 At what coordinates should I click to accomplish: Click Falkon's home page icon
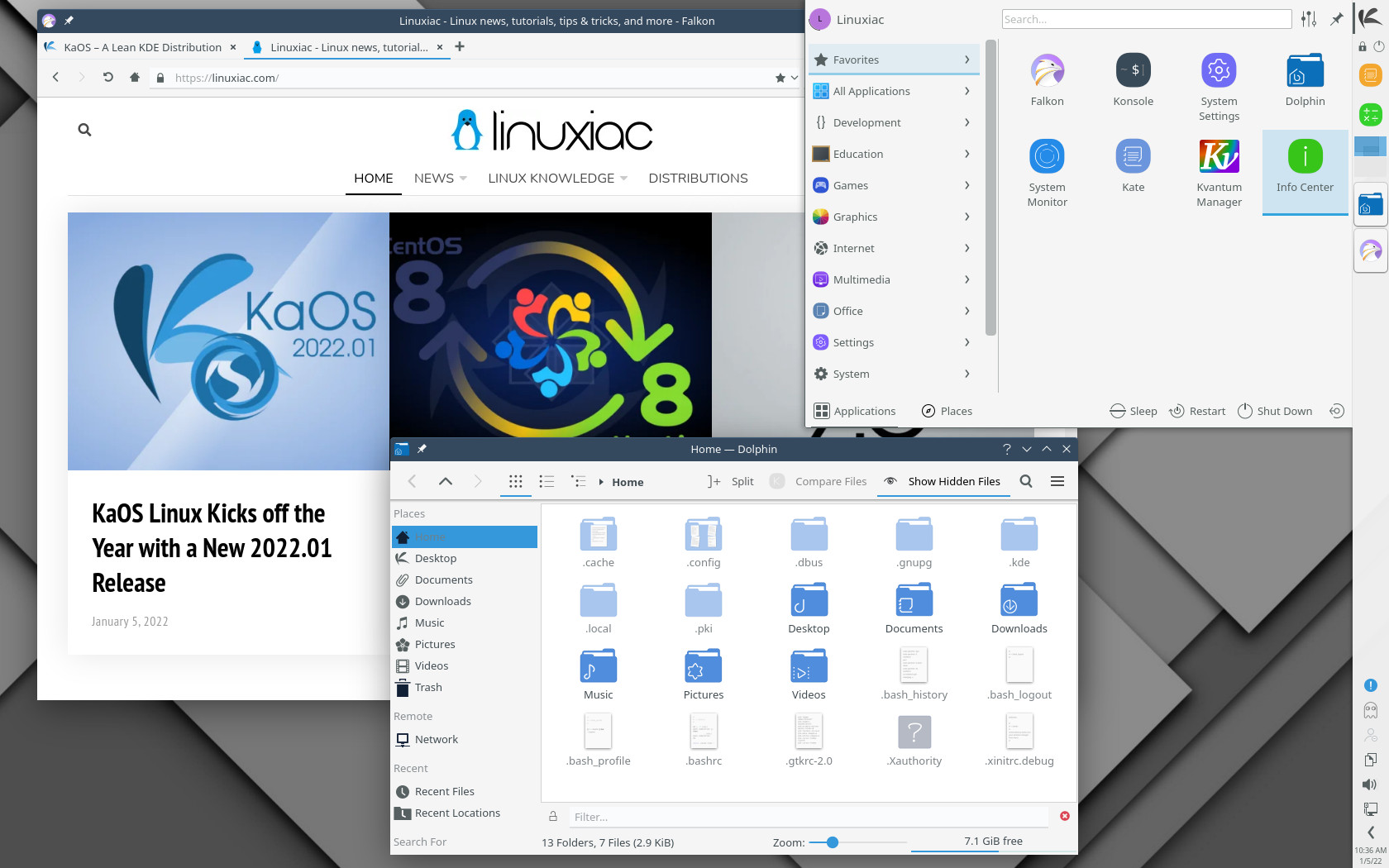(x=134, y=77)
